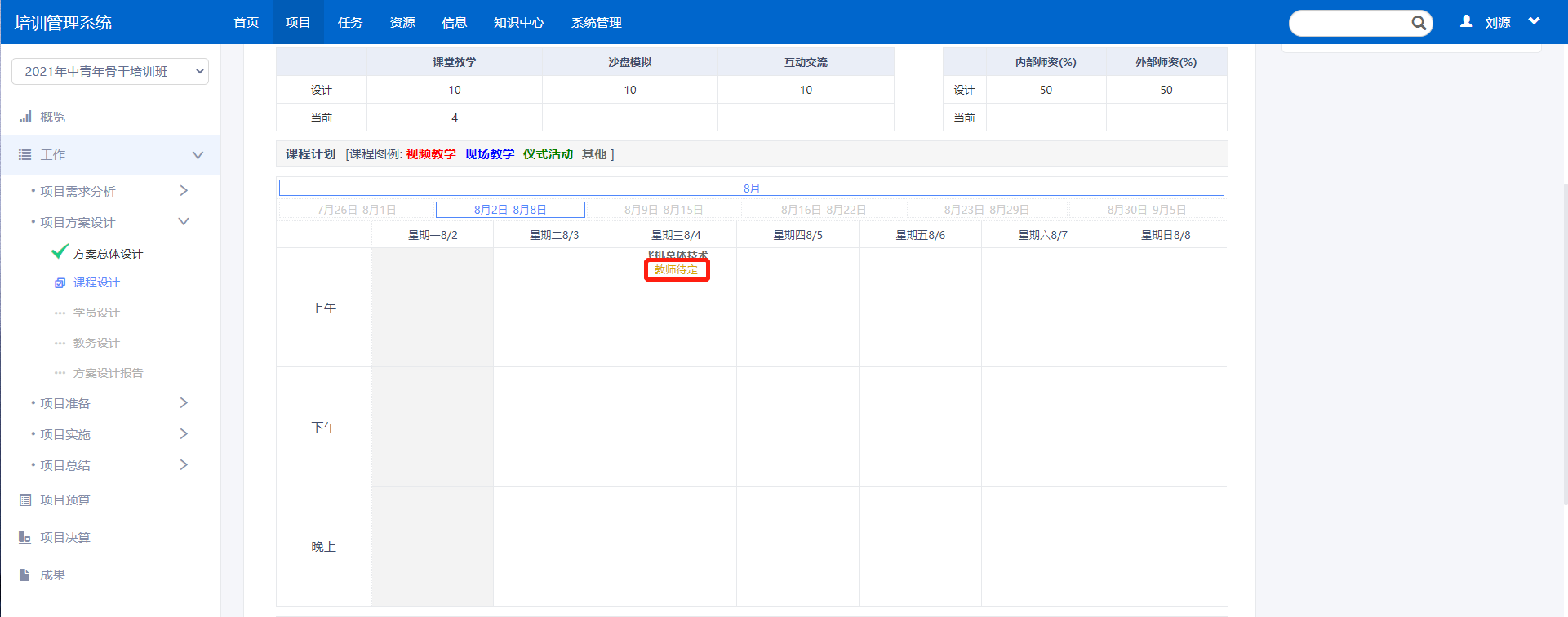Click the 内部师资(%) column header

click(1046, 62)
